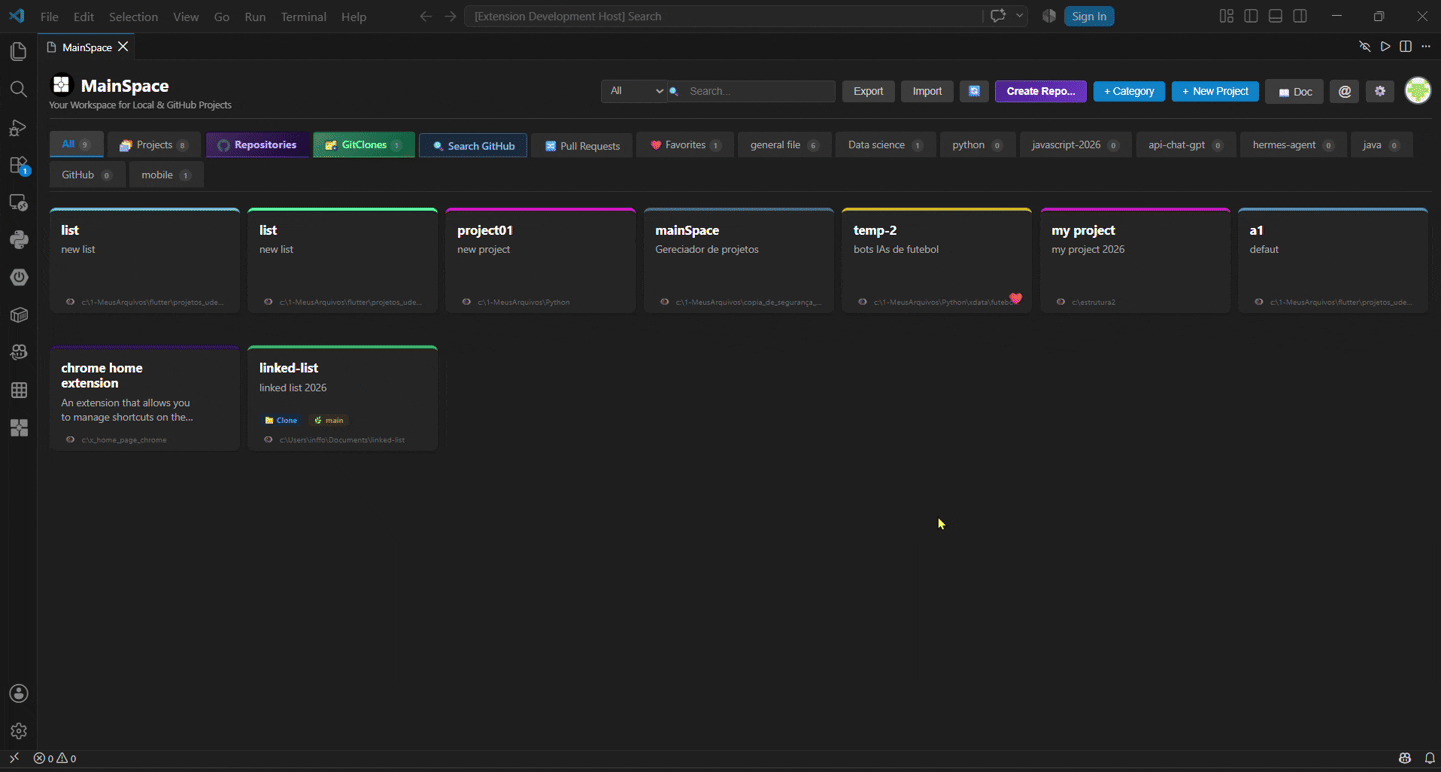The height and width of the screenshot is (772, 1441).
Task: Click the eye icon on a1 card
Action: [x=1258, y=301]
